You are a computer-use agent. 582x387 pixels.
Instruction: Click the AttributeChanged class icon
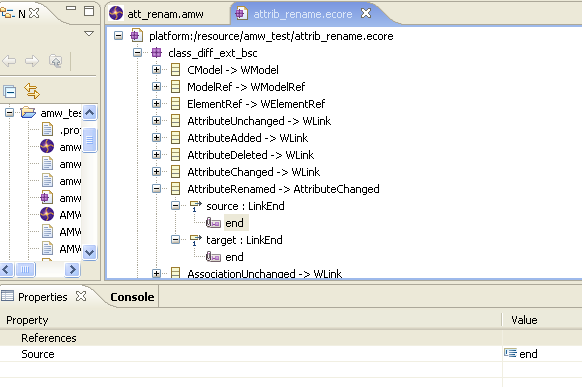click(x=175, y=172)
